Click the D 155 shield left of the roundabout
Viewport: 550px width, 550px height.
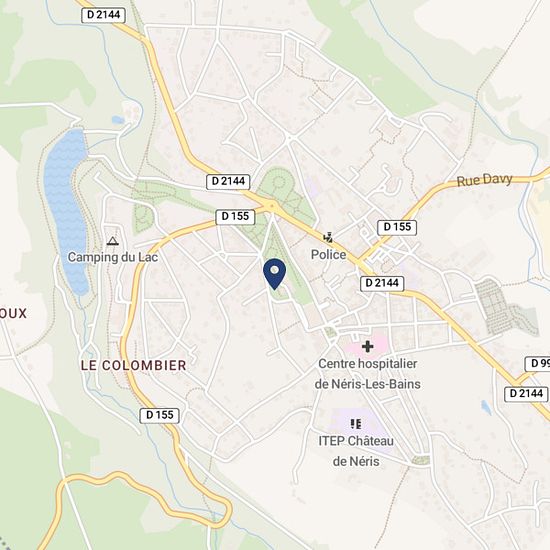tap(235, 217)
